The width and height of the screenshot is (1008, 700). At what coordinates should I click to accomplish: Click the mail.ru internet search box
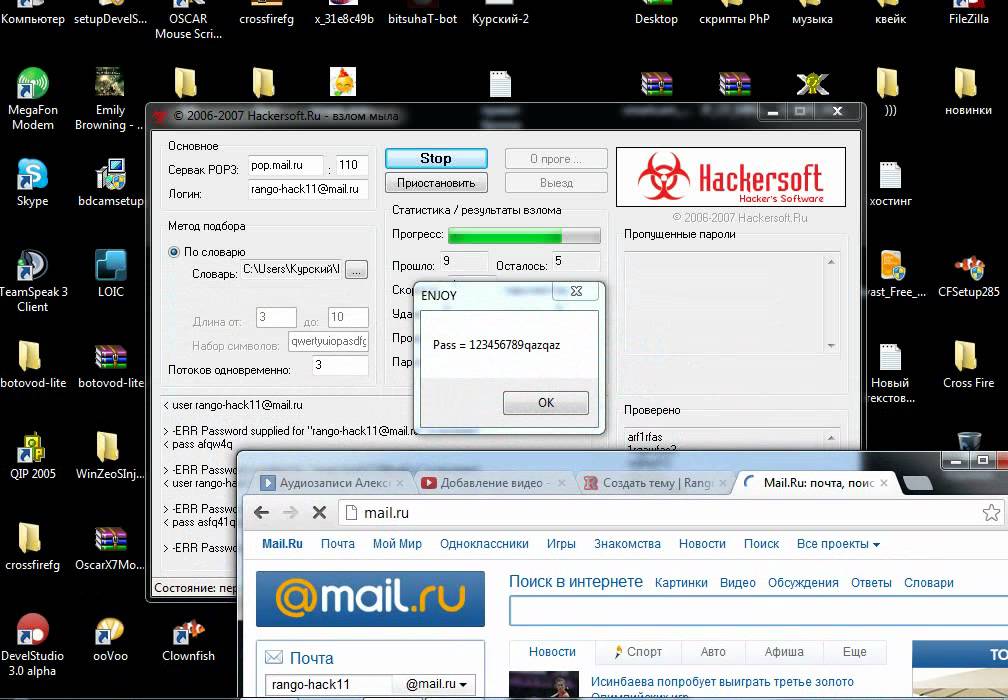759,611
